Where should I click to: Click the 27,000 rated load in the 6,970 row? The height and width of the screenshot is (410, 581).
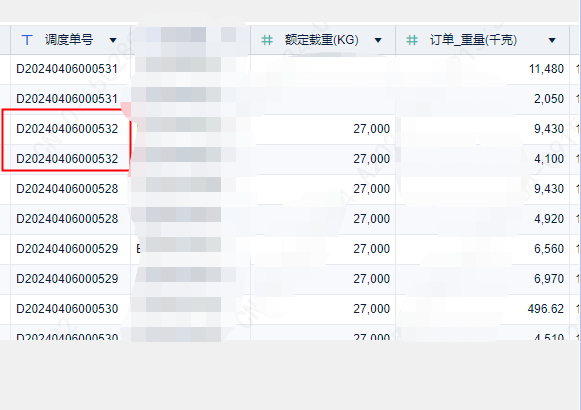372,279
